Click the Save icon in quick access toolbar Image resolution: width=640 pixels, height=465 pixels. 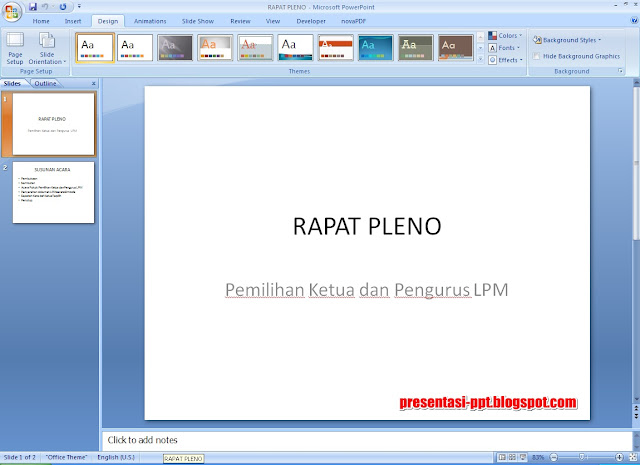pos(33,6)
